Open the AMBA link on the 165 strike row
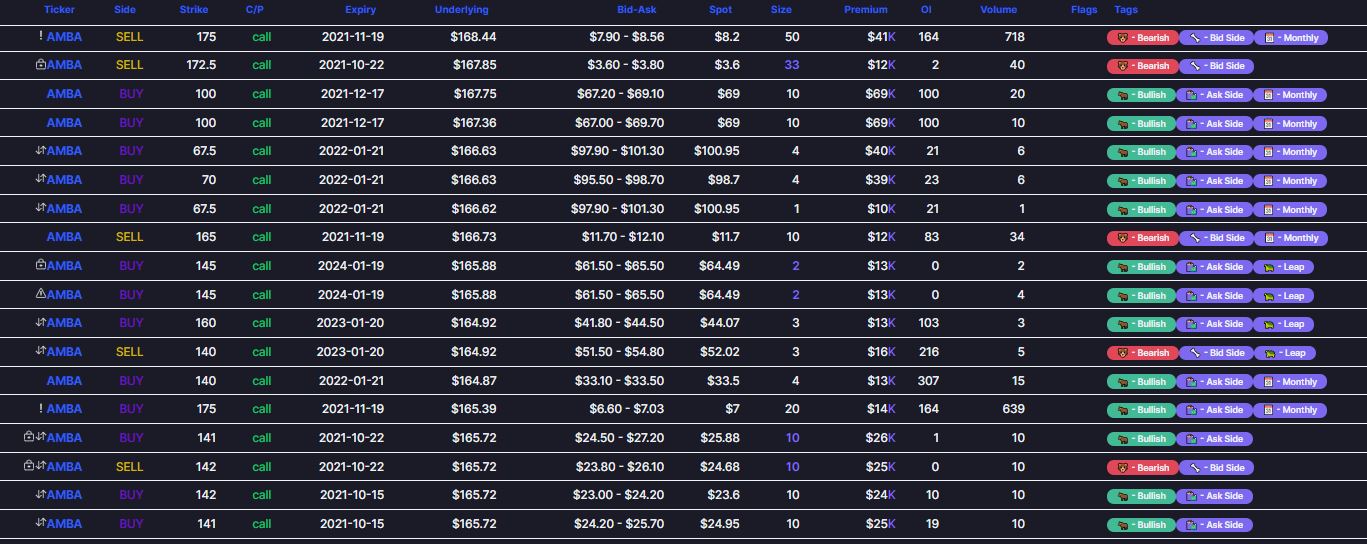Viewport: 1367px width, 544px height. (64, 237)
